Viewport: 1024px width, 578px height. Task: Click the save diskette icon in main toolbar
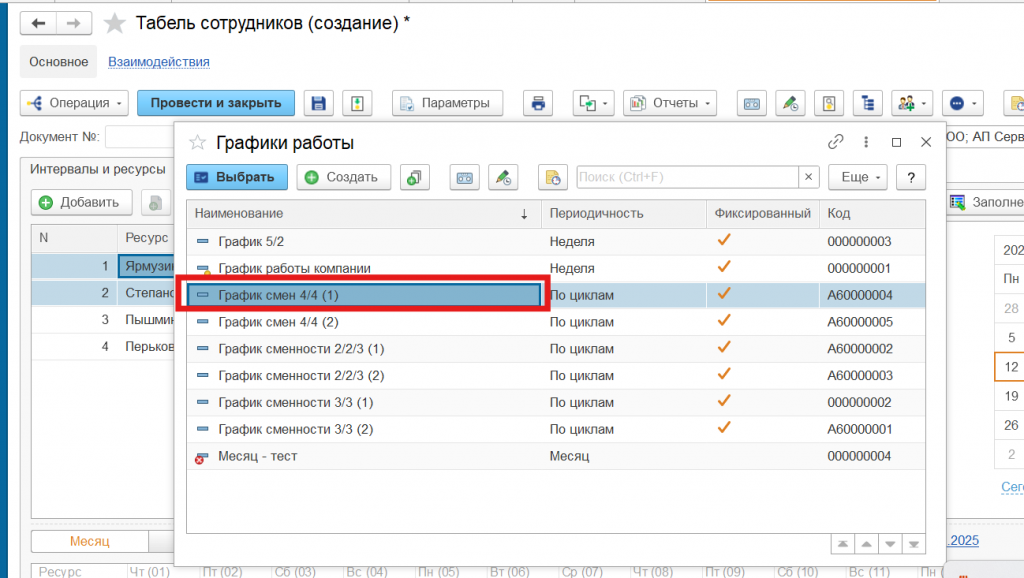click(318, 103)
